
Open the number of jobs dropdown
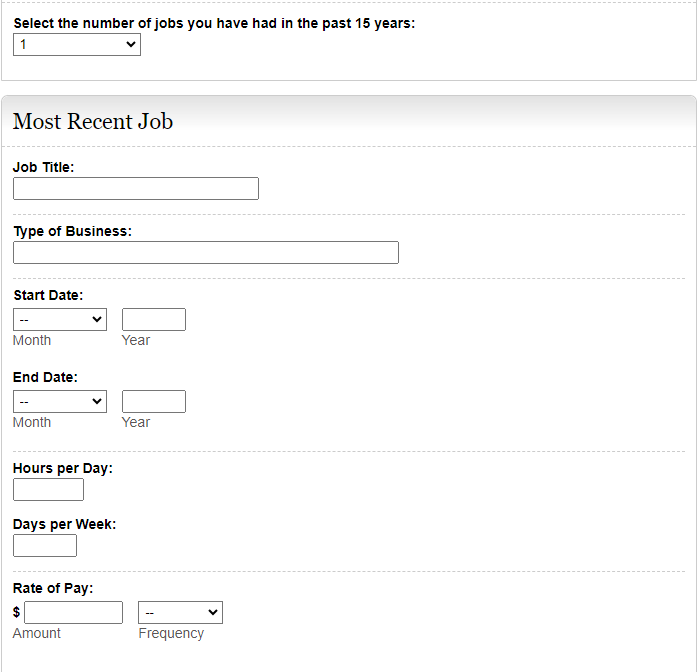point(77,45)
